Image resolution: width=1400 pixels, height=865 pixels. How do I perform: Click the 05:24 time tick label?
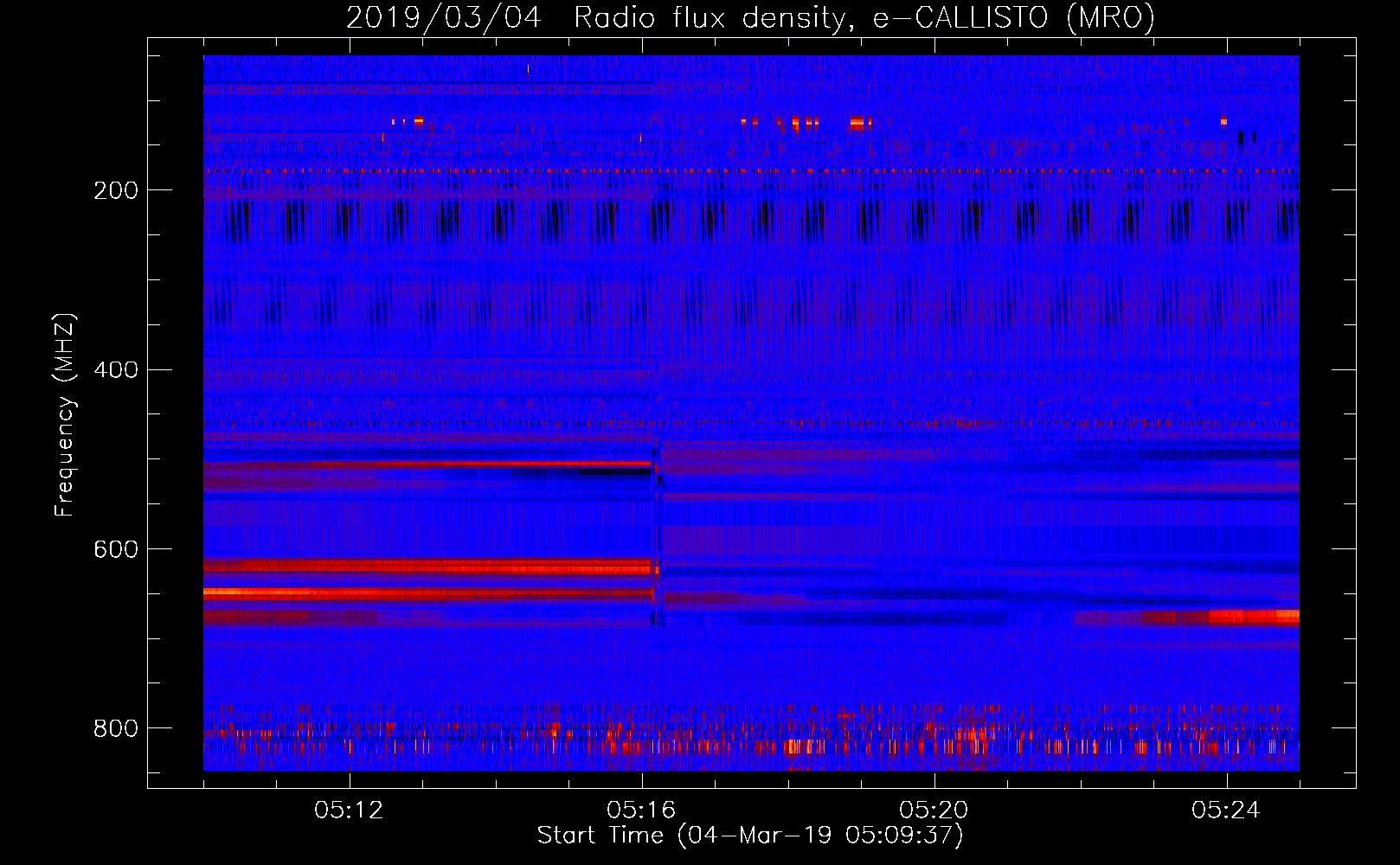click(x=1226, y=811)
